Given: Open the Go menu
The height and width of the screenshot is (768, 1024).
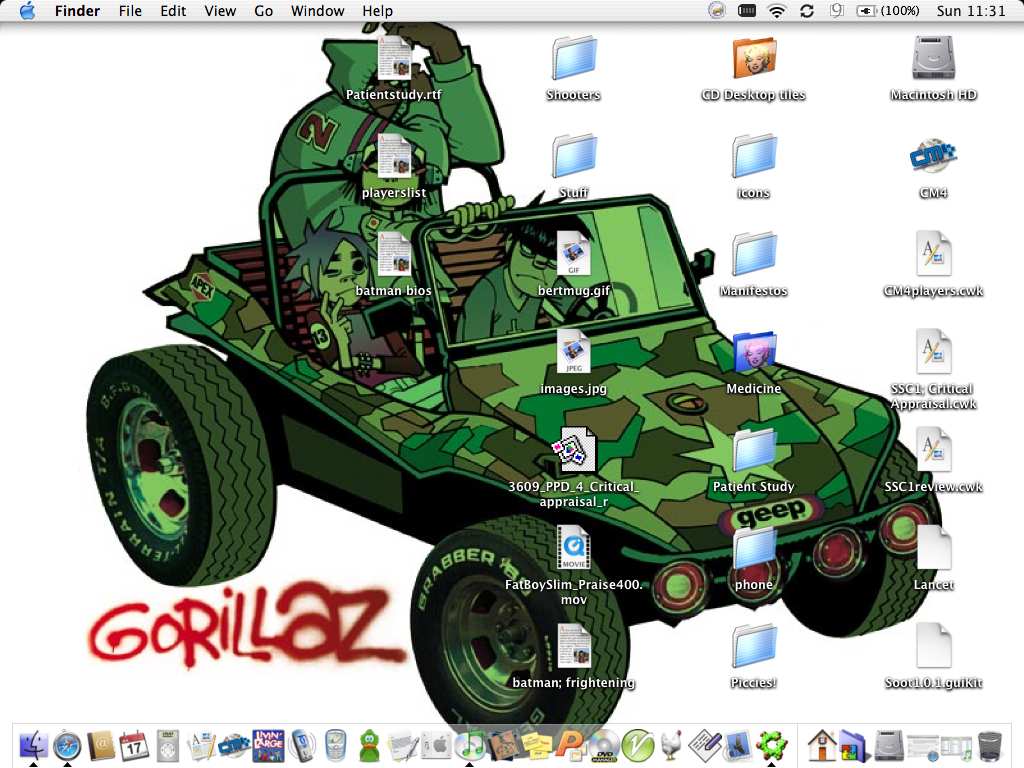Looking at the screenshot, I should (x=263, y=10).
